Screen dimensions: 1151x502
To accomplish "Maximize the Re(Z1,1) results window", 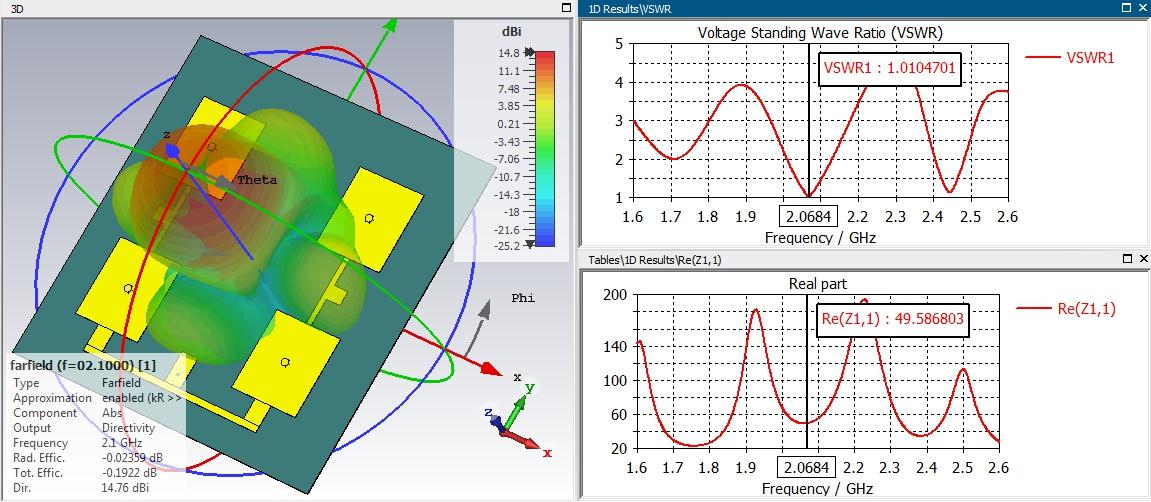I will (x=1127, y=259).
